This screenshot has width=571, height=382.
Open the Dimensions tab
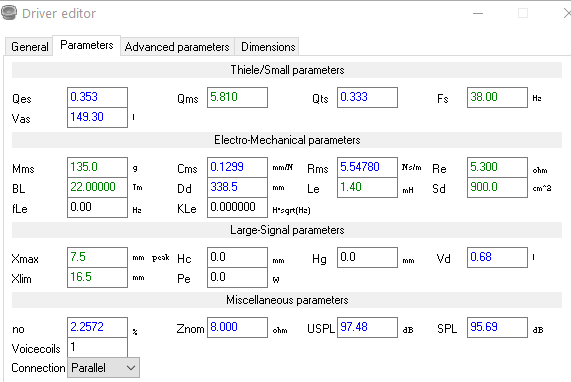pos(268,47)
